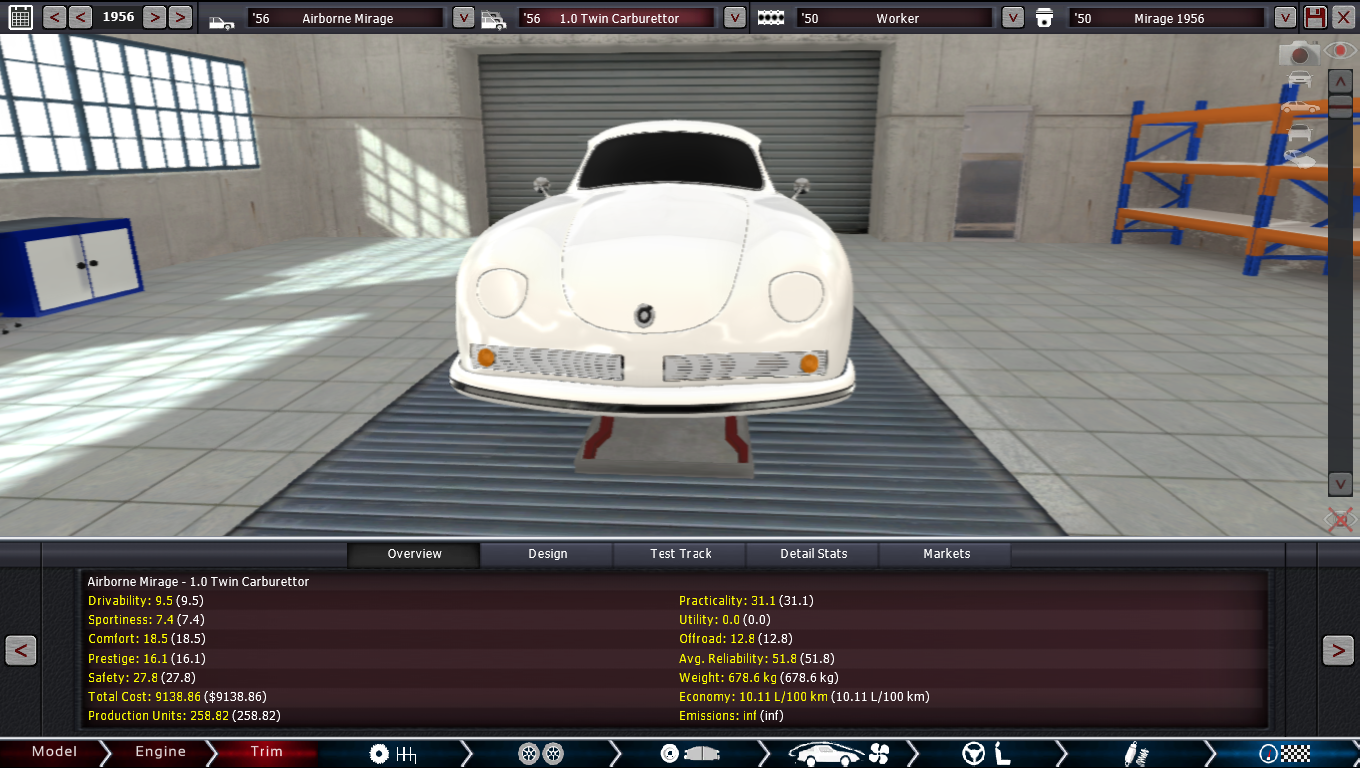Open the suspension spring section
Viewport: 1360px width, 768px height.
point(1136,753)
